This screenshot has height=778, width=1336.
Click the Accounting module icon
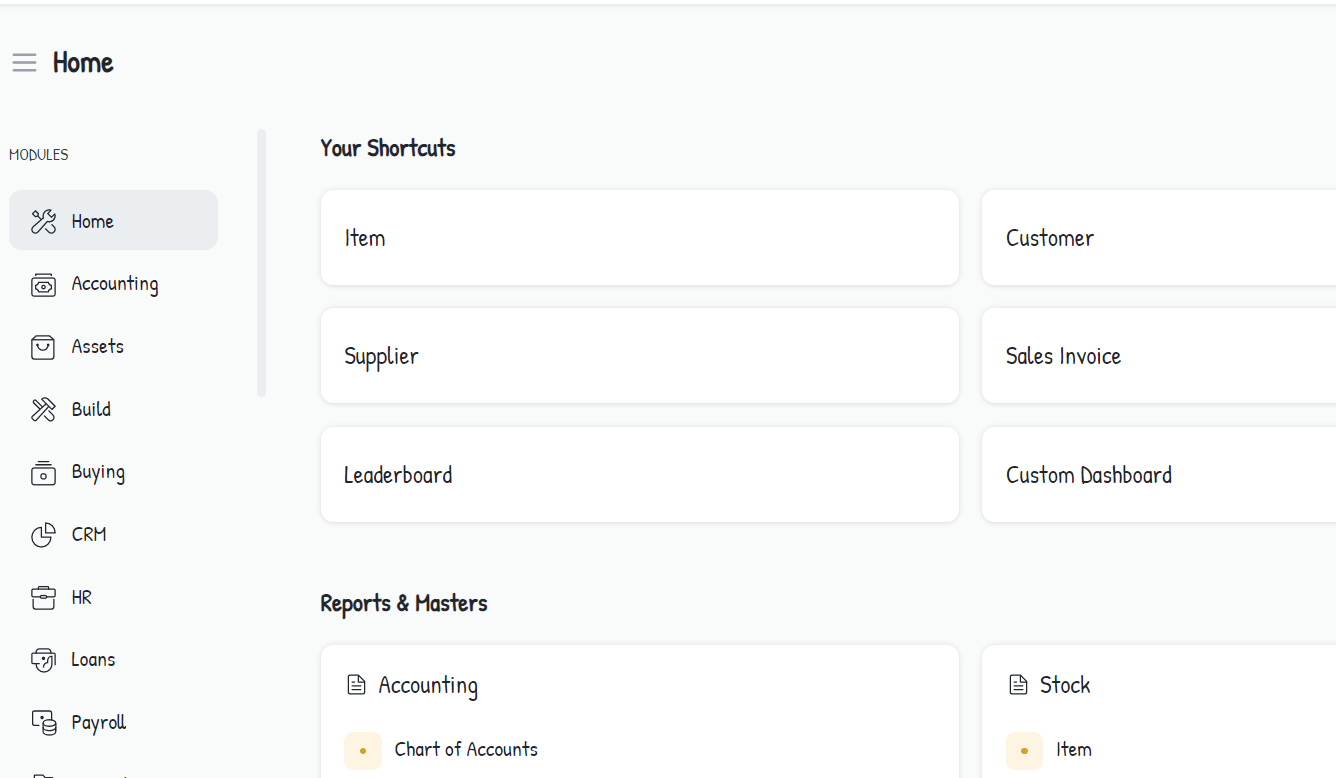tap(43, 285)
